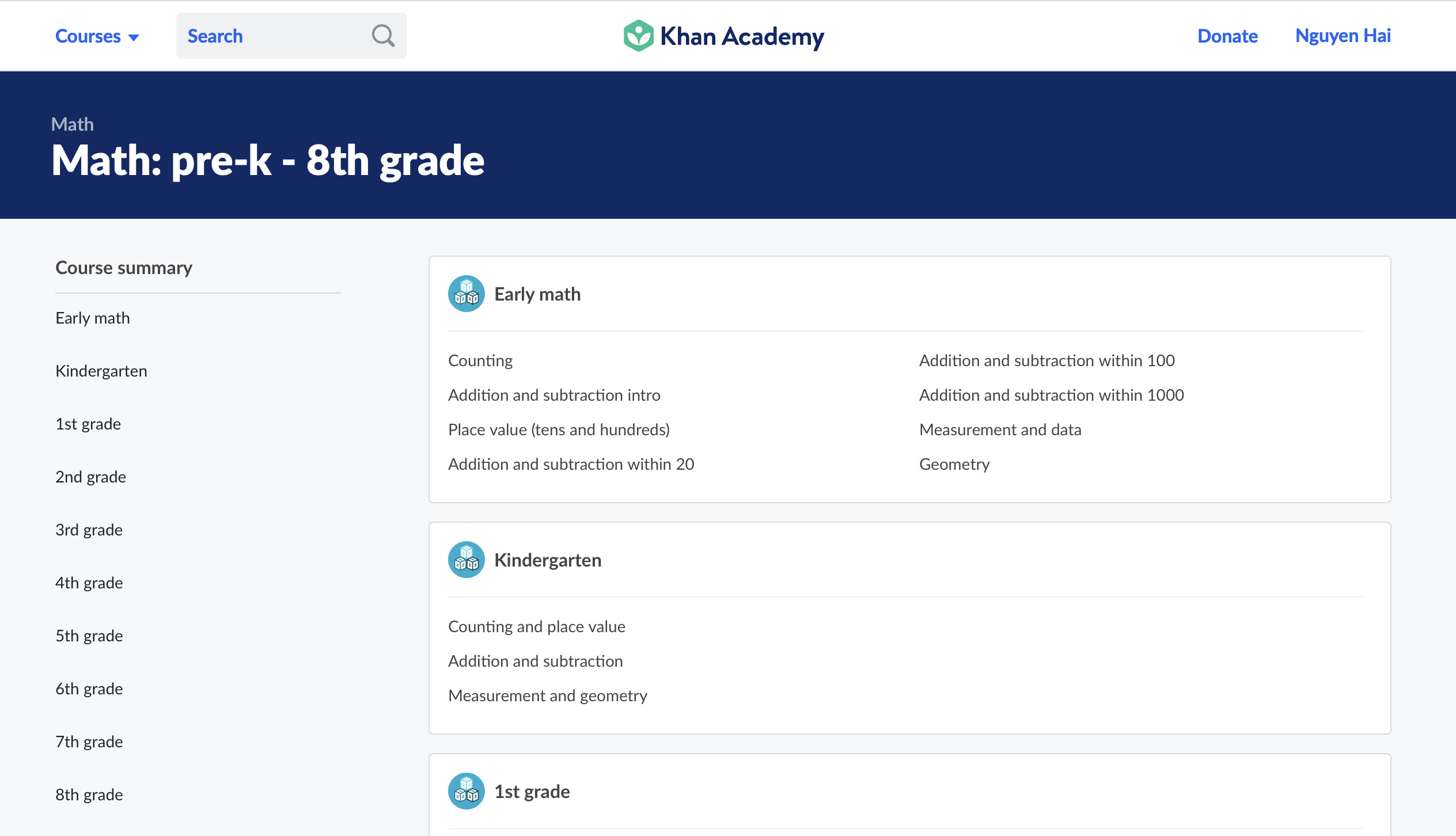Click the Kindergarten blocks icon

coord(466,560)
